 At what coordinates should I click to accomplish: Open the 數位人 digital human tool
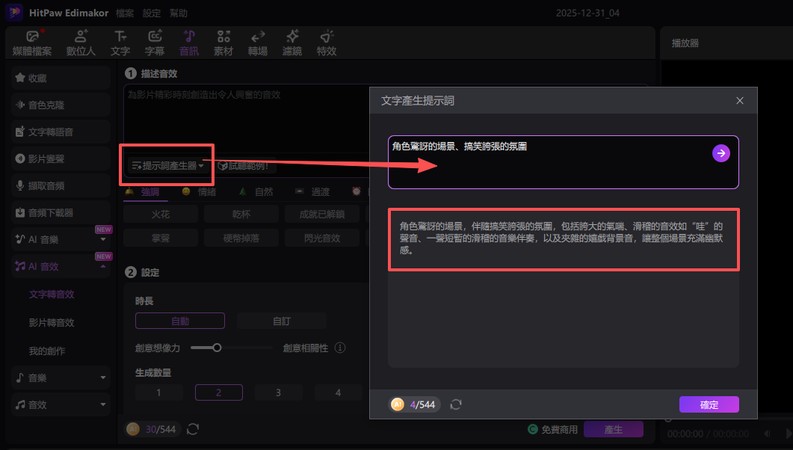(x=81, y=43)
